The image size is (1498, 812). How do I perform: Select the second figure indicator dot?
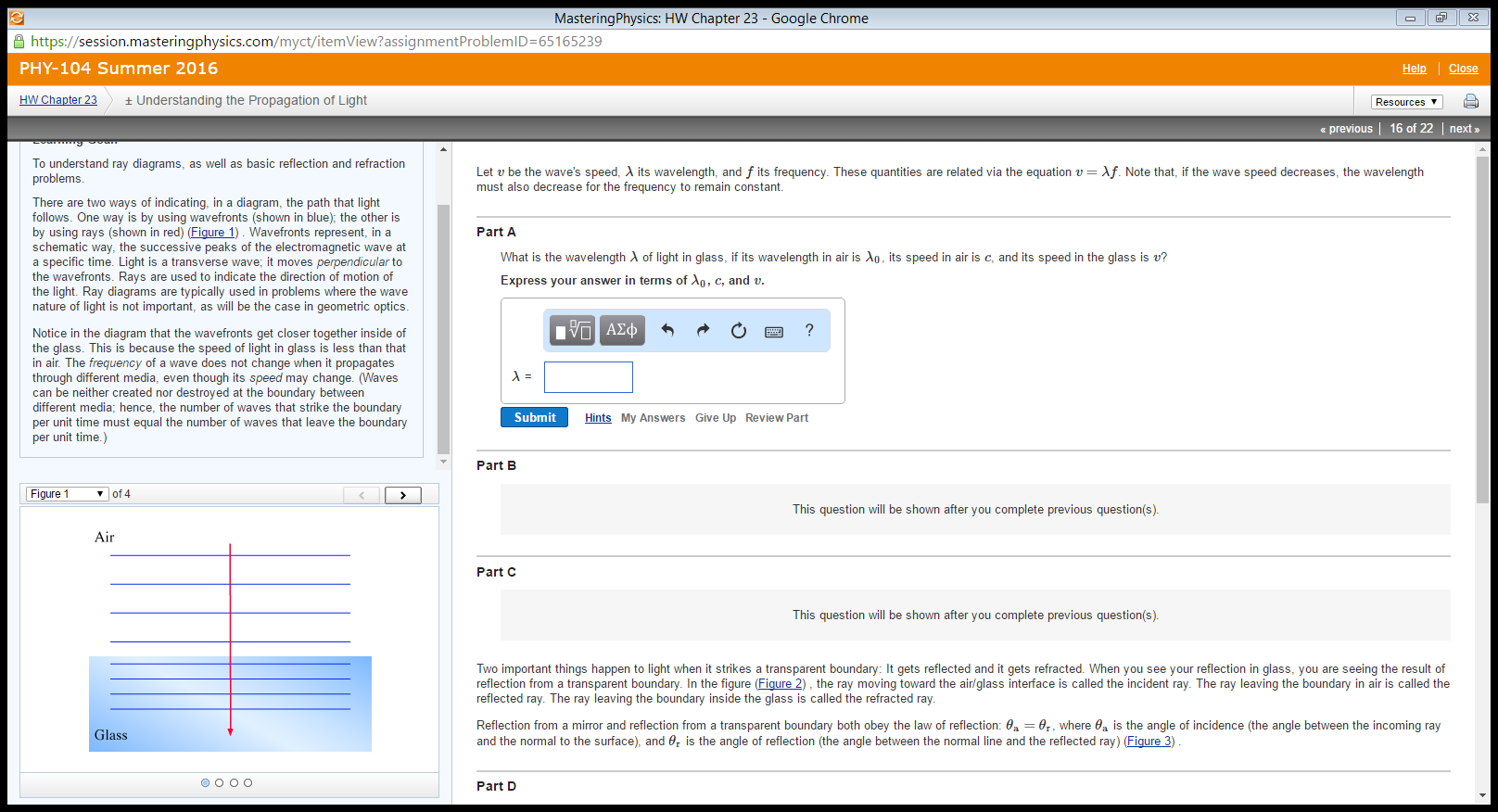point(220,783)
